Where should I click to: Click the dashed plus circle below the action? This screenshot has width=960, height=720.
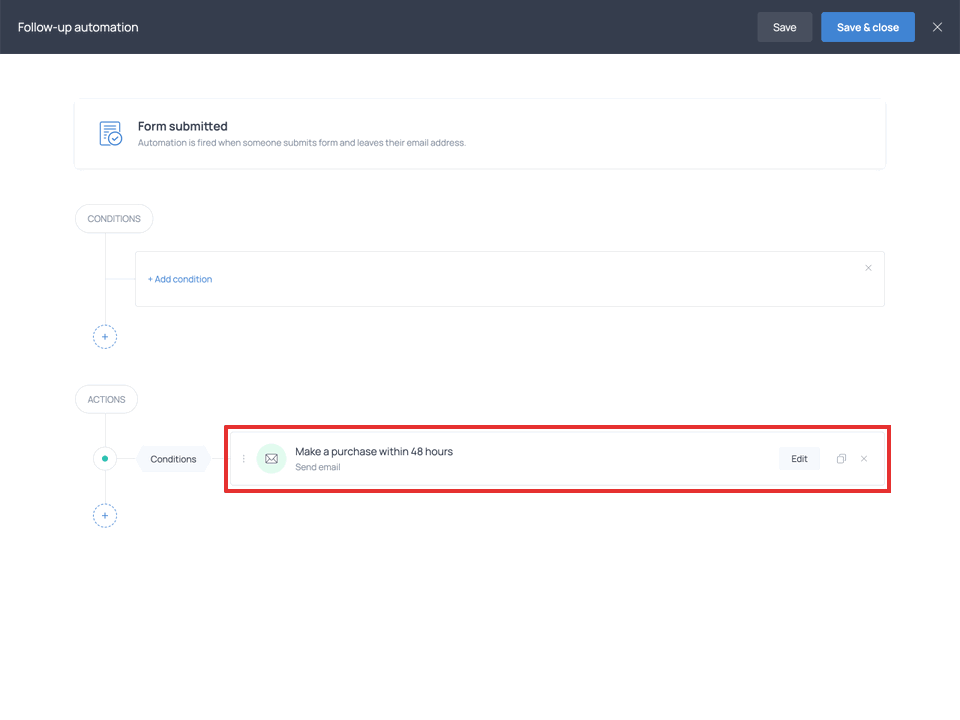pos(105,515)
